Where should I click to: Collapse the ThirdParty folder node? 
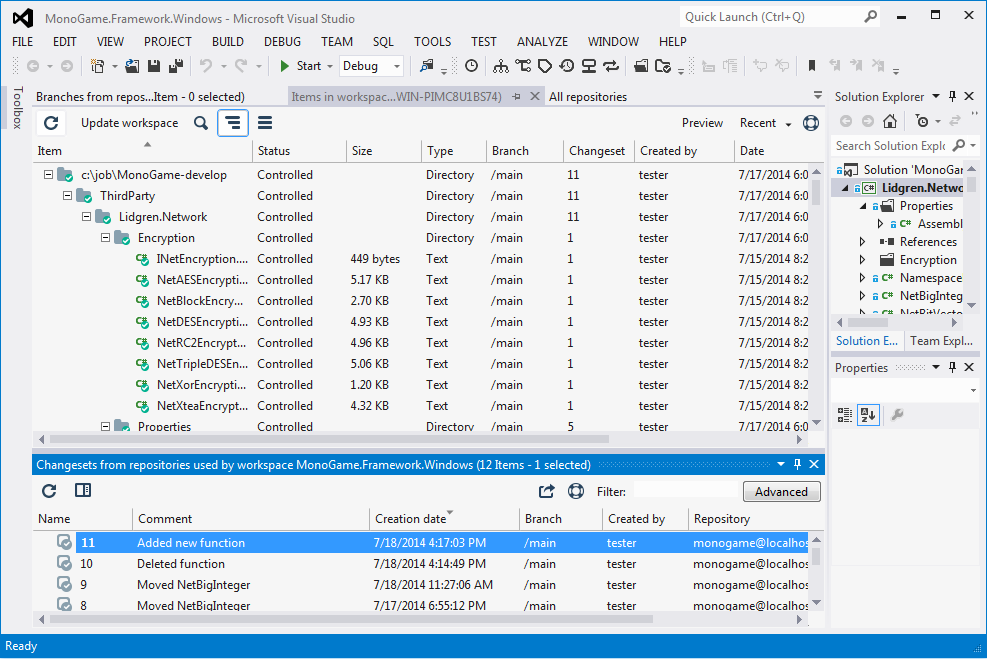click(x=67, y=196)
